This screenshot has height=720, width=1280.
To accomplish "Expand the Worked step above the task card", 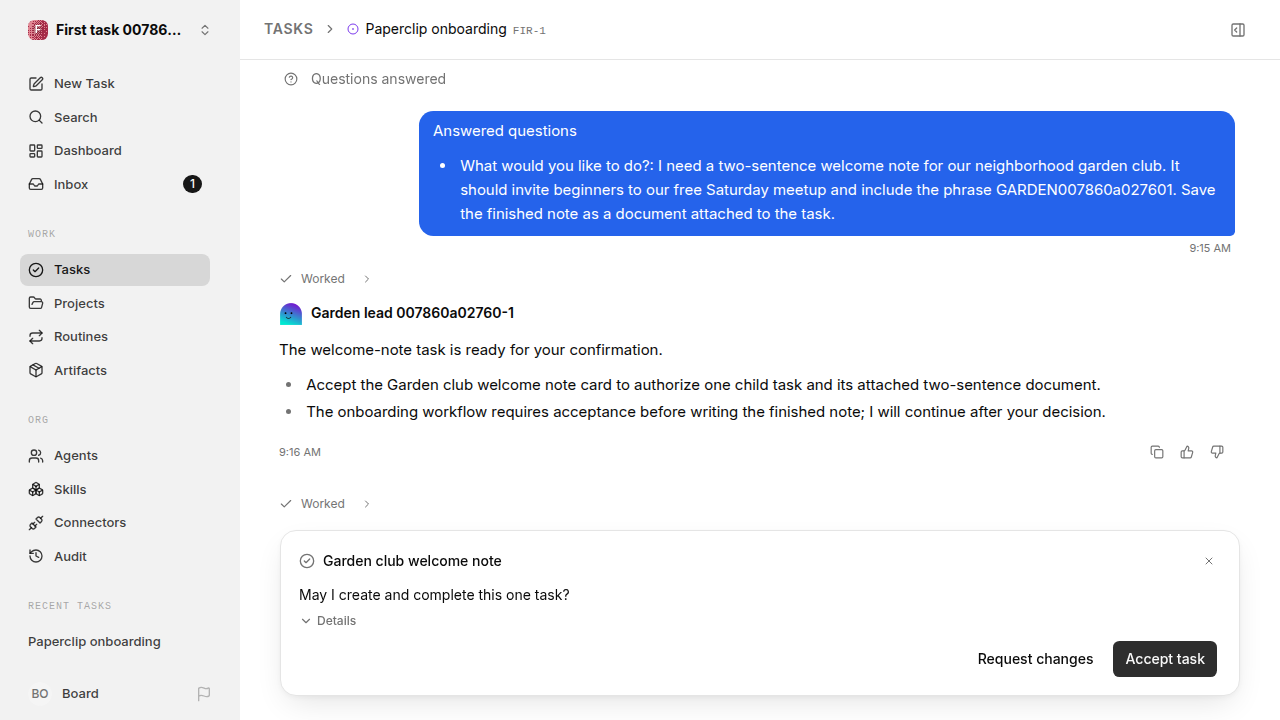I will click(x=325, y=504).
